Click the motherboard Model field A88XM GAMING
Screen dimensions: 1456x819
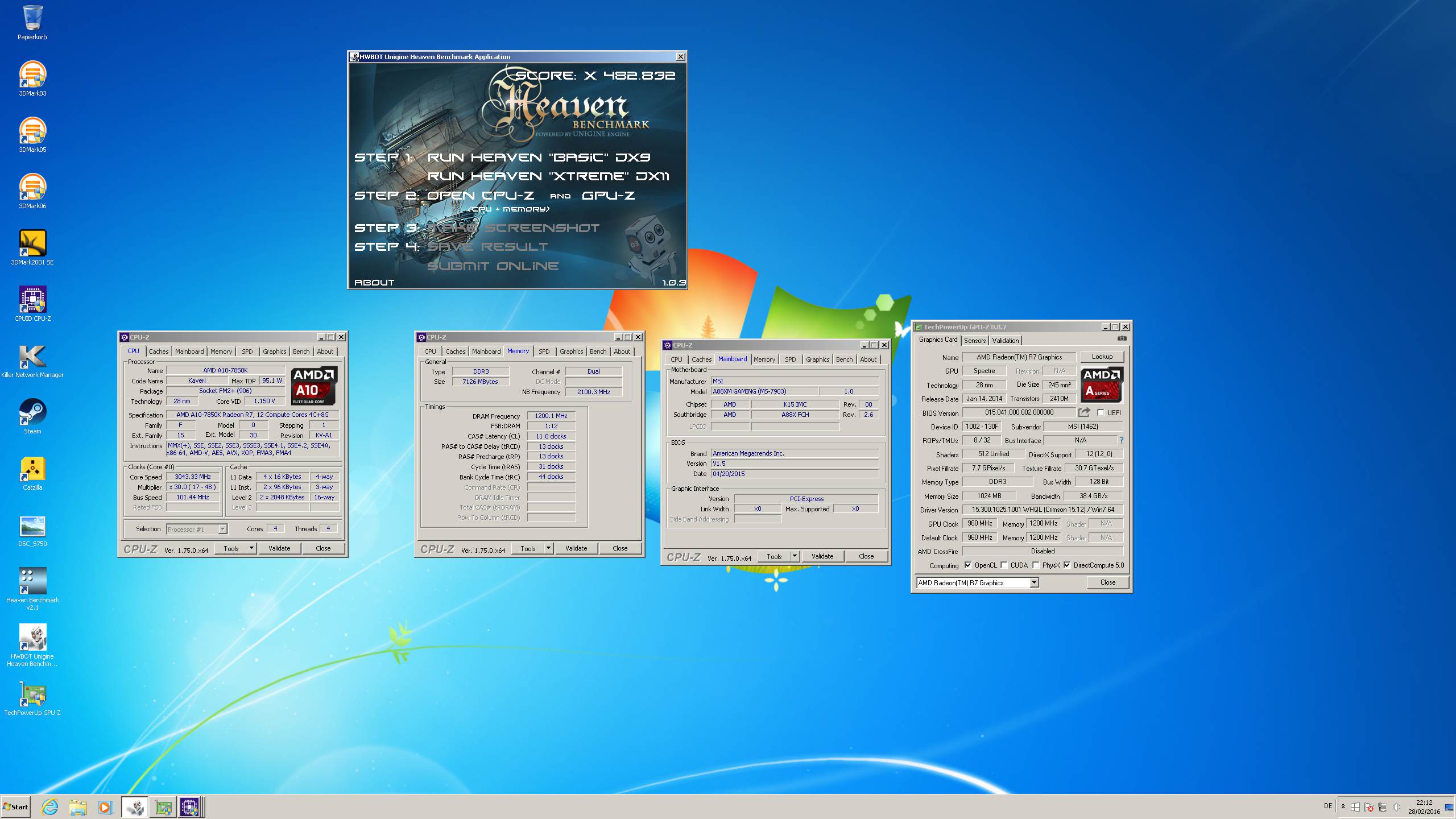point(764,391)
